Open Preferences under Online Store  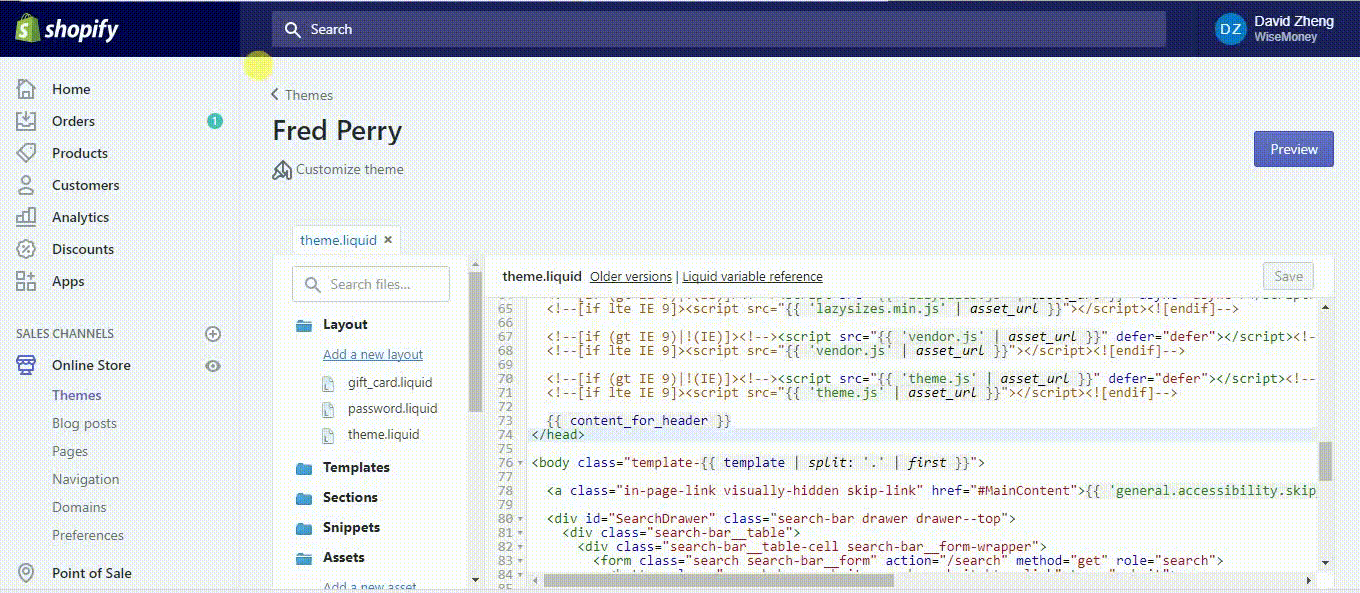click(88, 535)
